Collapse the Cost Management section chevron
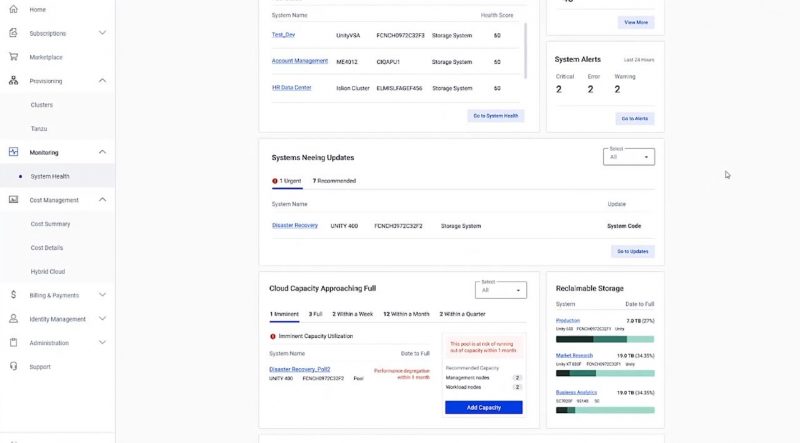800x443 pixels. [x=102, y=200]
